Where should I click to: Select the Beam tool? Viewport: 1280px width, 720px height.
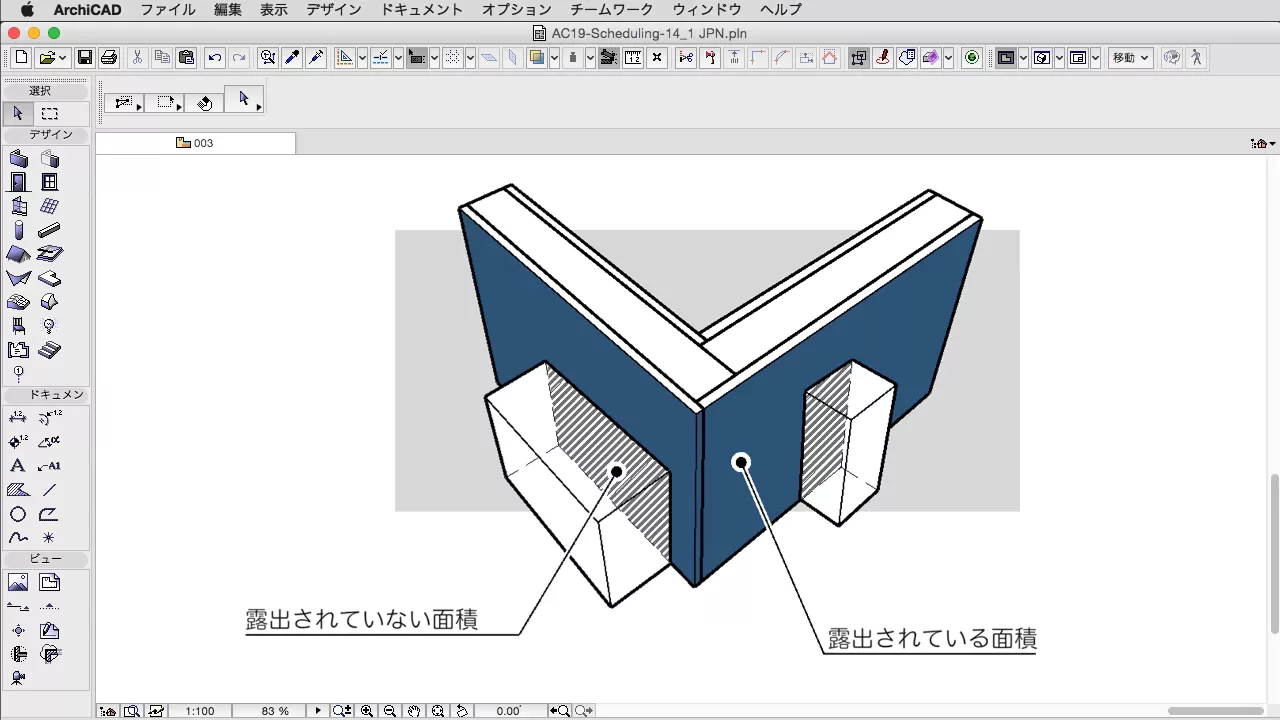pyautogui.click(x=49, y=231)
